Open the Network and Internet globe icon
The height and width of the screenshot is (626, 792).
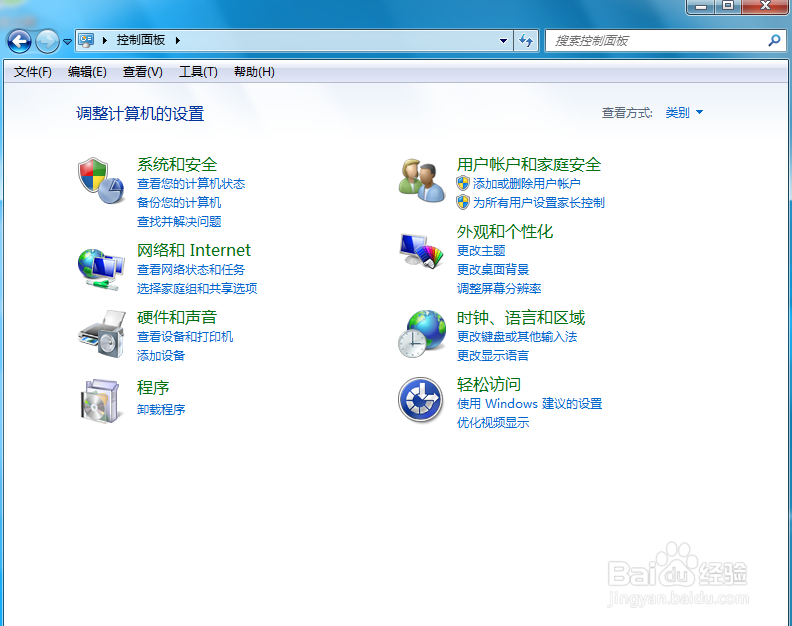(101, 269)
